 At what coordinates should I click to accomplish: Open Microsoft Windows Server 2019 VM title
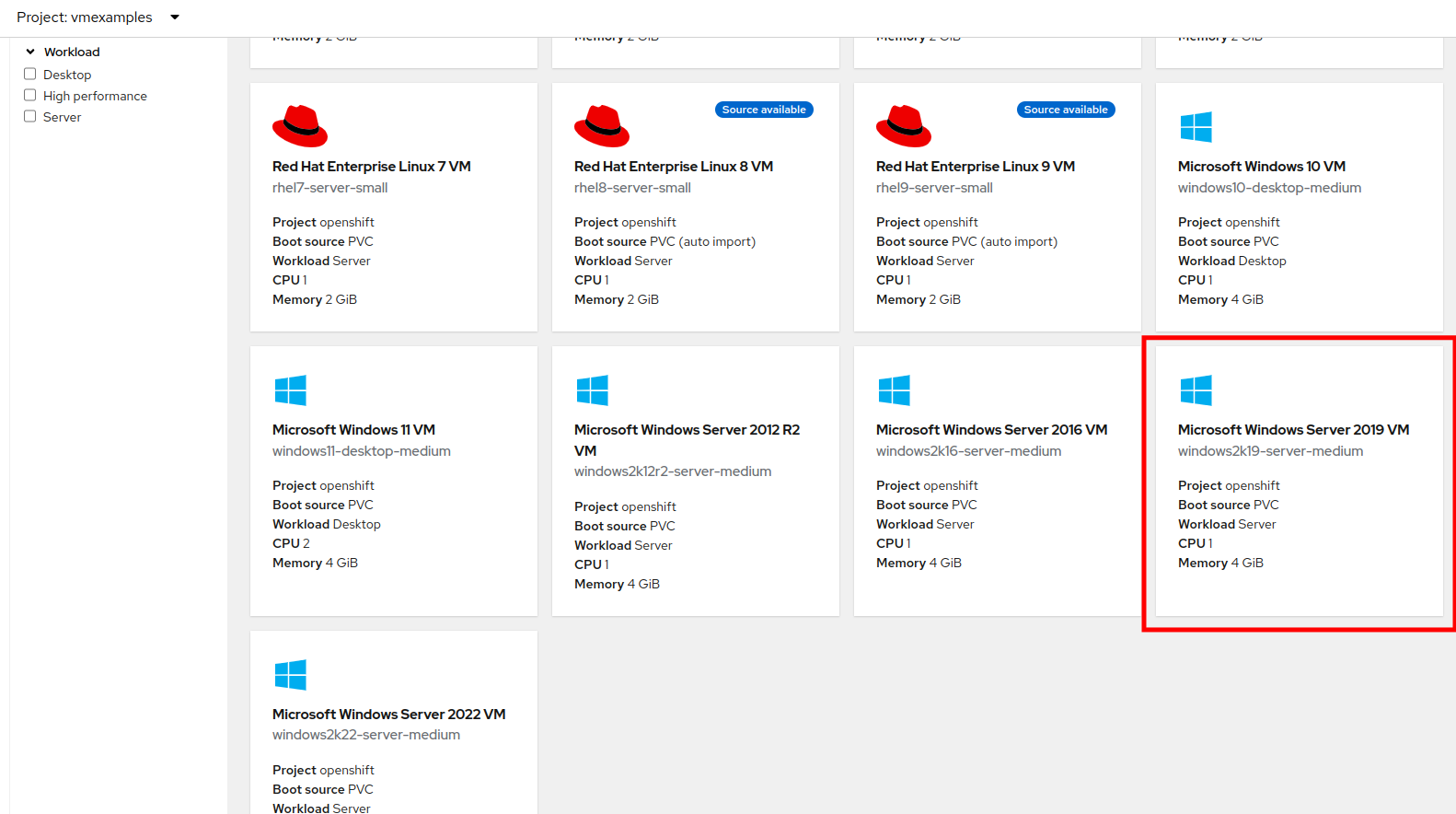point(1294,430)
